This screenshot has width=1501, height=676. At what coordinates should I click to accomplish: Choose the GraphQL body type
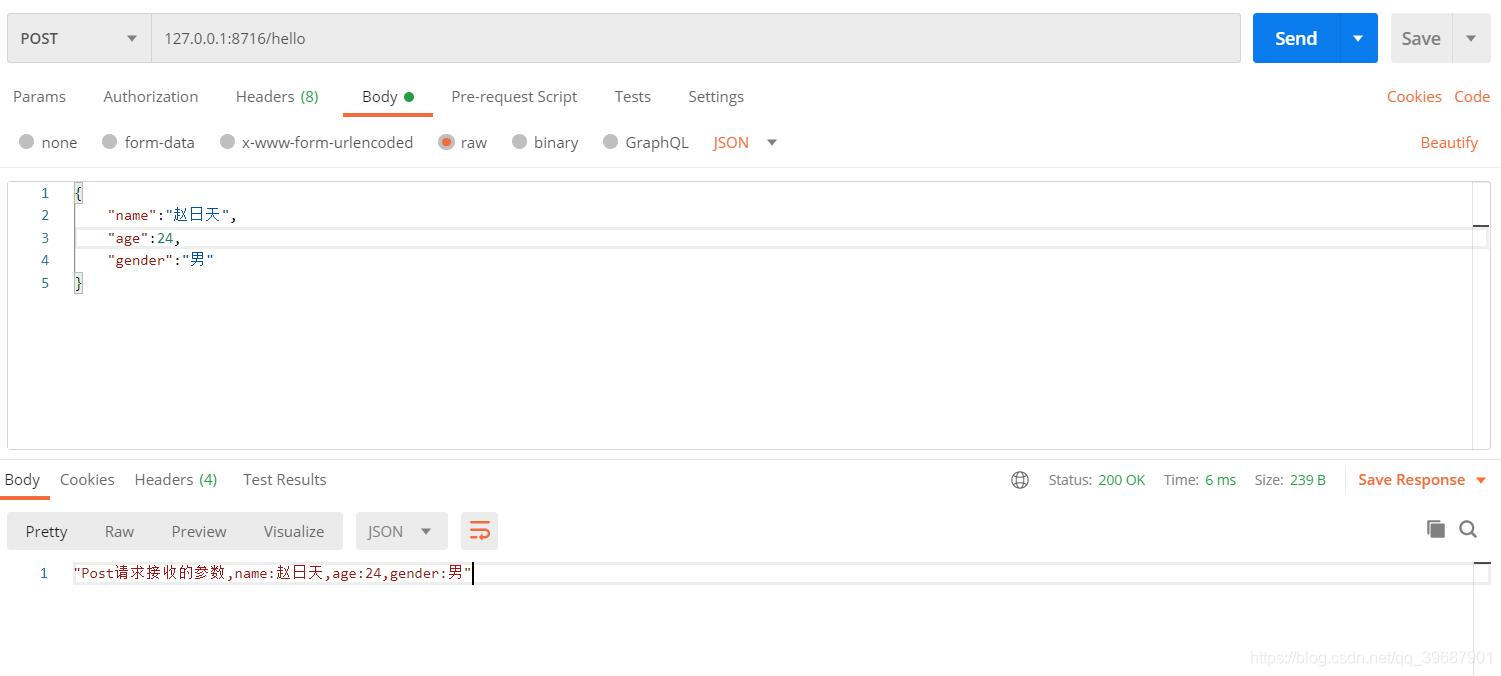click(x=610, y=142)
